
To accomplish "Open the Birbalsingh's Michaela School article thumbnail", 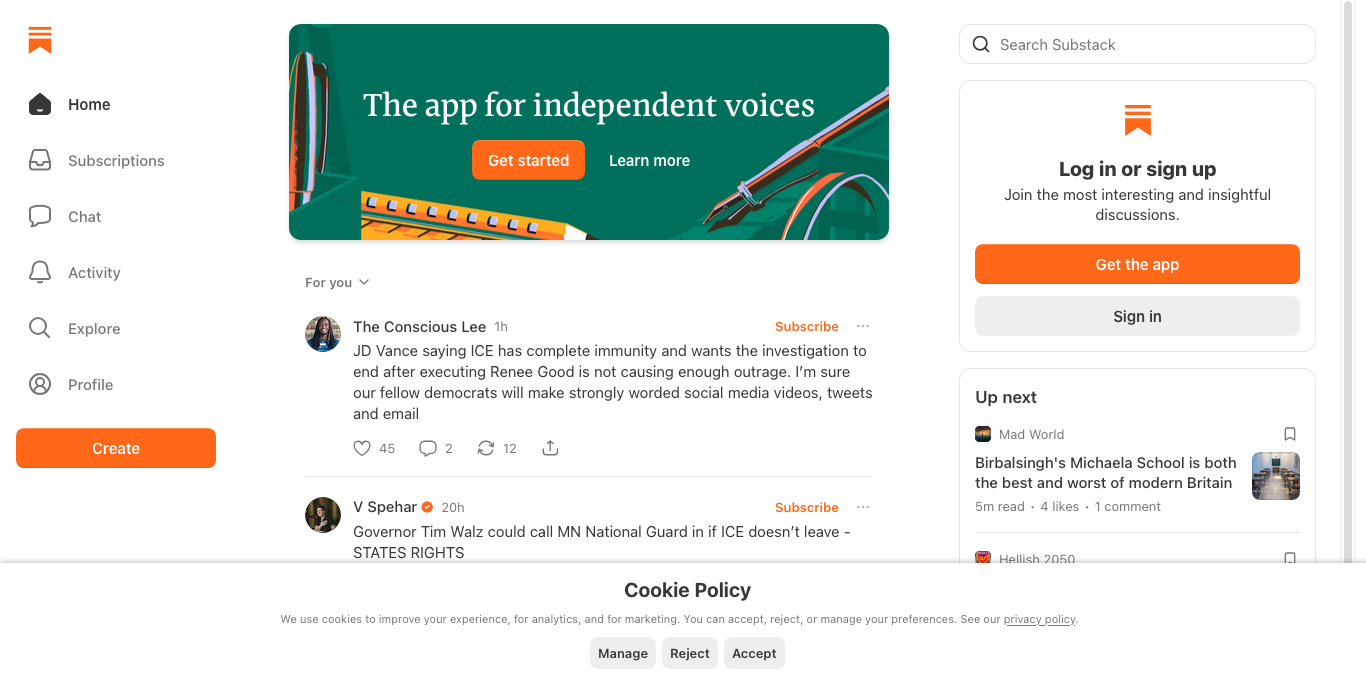I will point(1276,476).
